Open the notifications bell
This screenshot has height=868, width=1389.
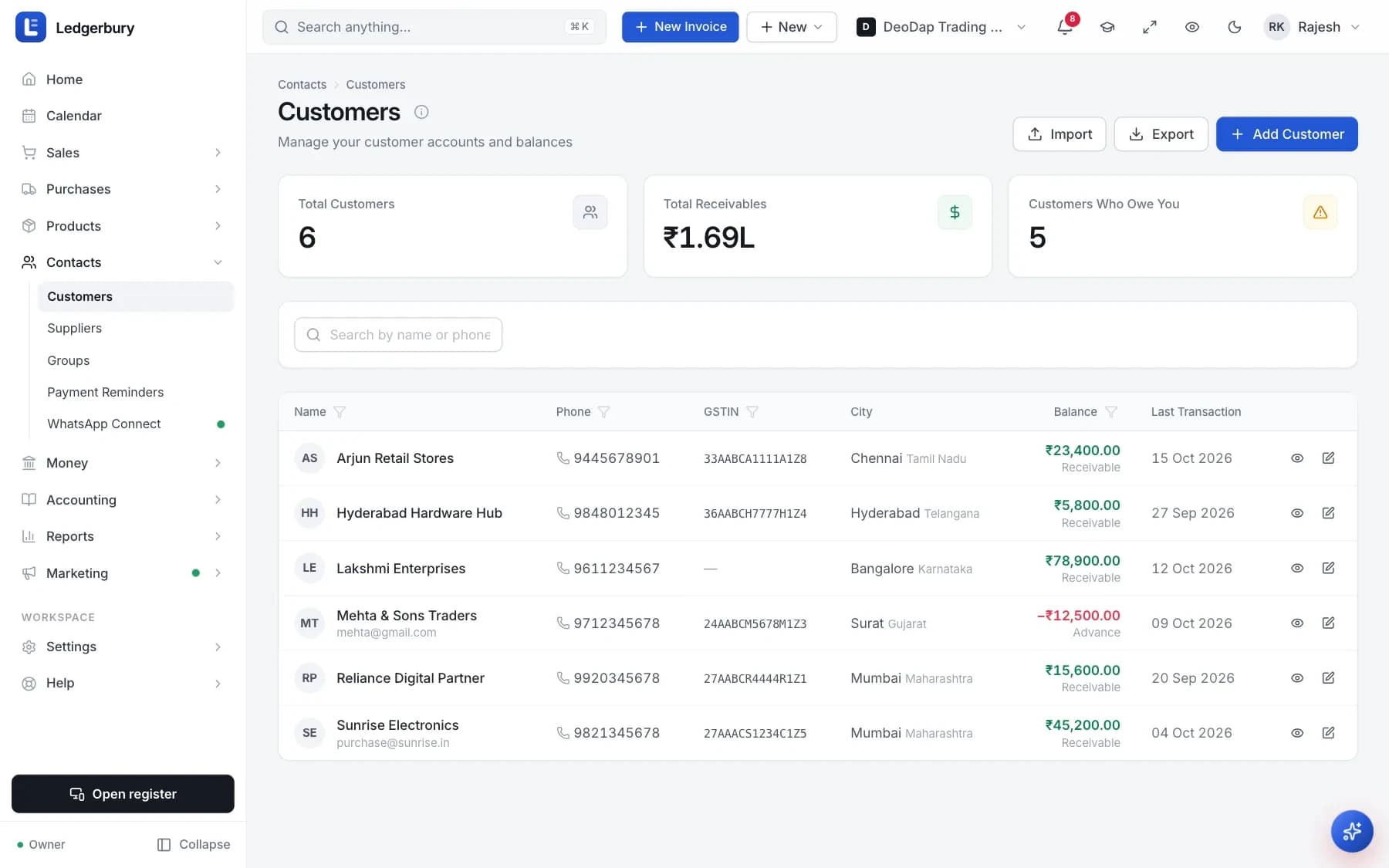tap(1065, 27)
